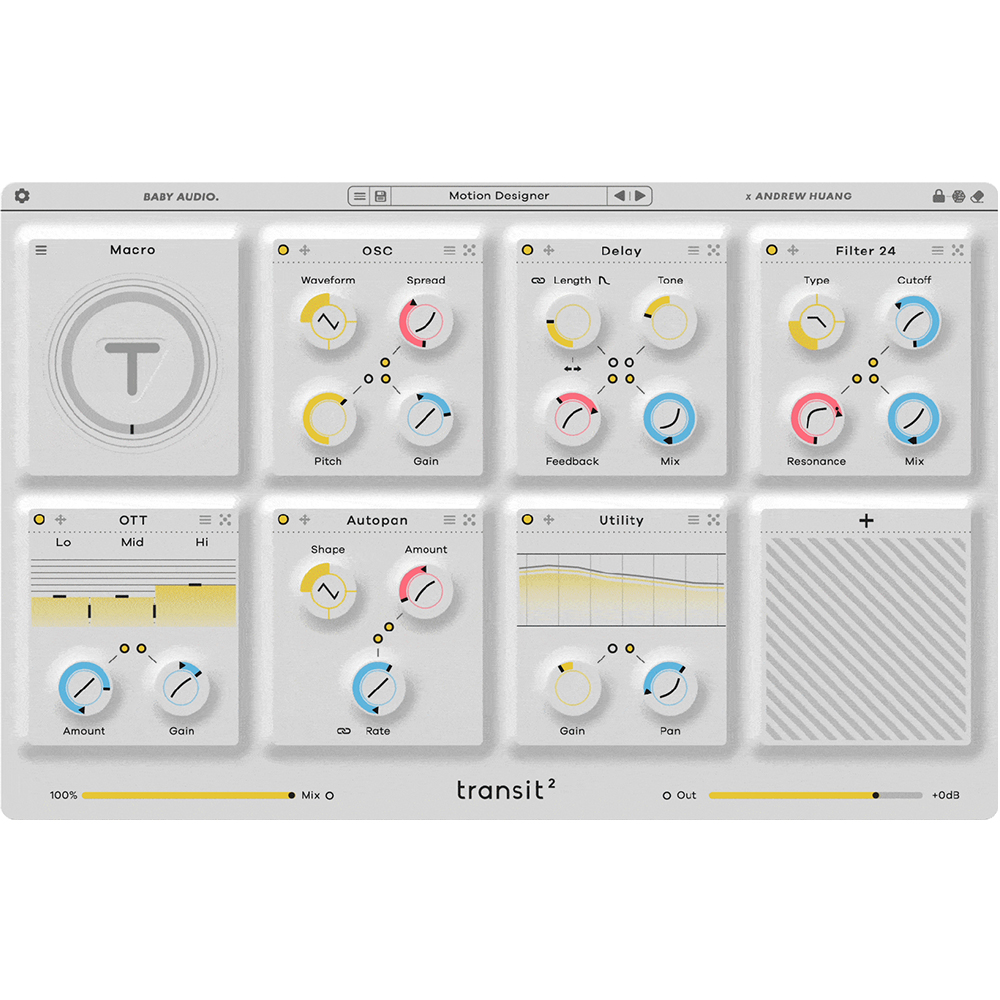This screenshot has width=1000, height=1000.
Task: Click the randomize dice icon in the top bar
Action: 958,195
